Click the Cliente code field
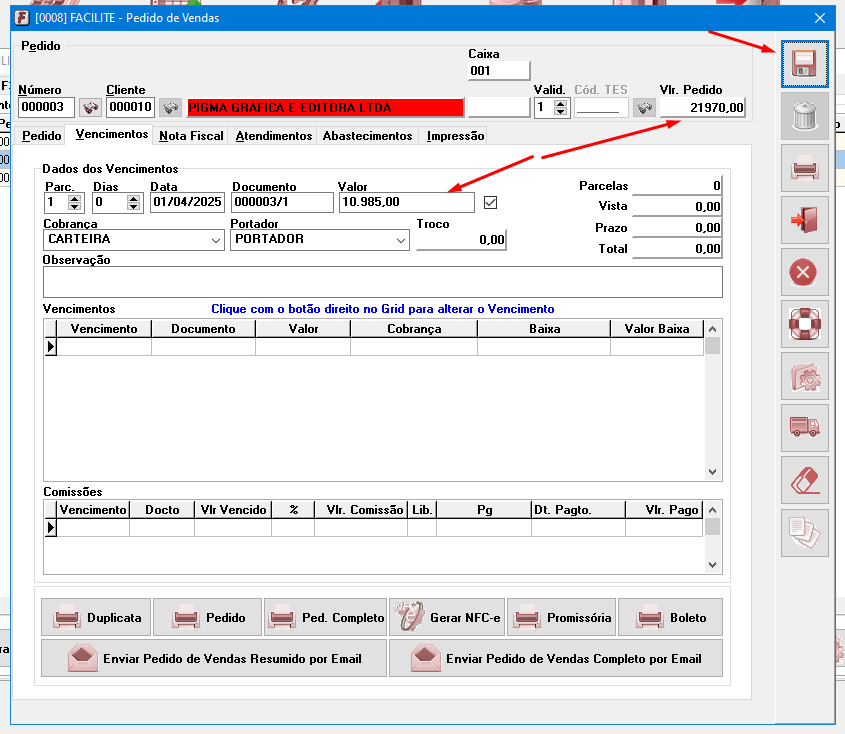 (130, 107)
